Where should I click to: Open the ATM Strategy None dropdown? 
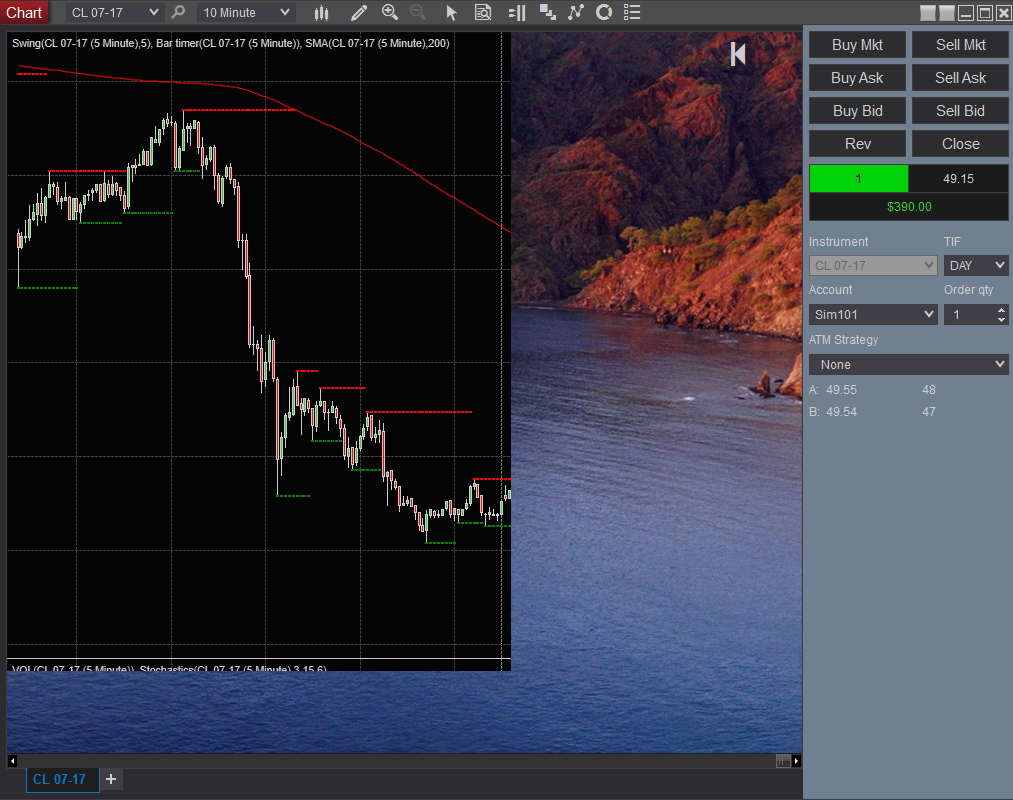click(x=908, y=364)
